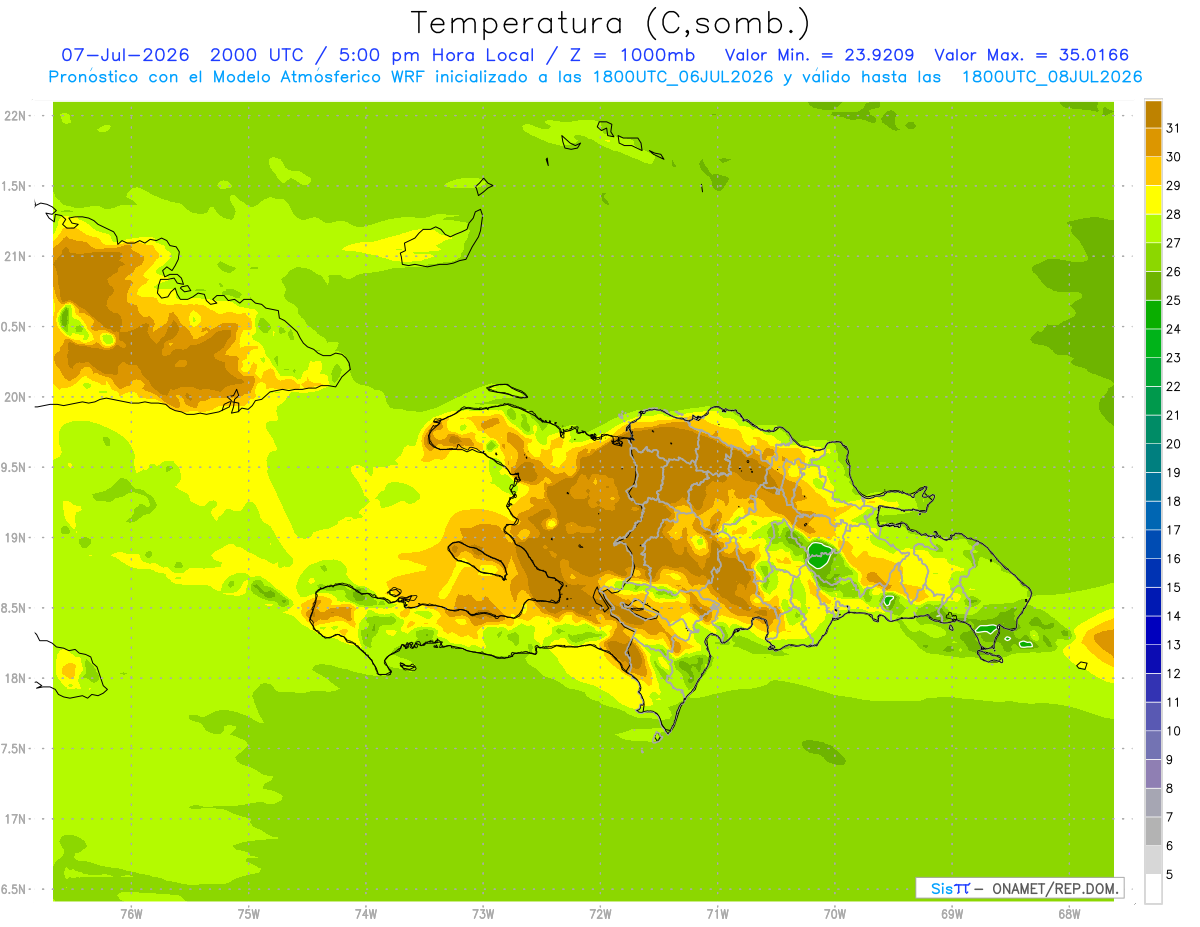This screenshot has width=1200, height=927.
Task: Pick the legend color band between 29 and 30
Action: pyautogui.click(x=1153, y=171)
